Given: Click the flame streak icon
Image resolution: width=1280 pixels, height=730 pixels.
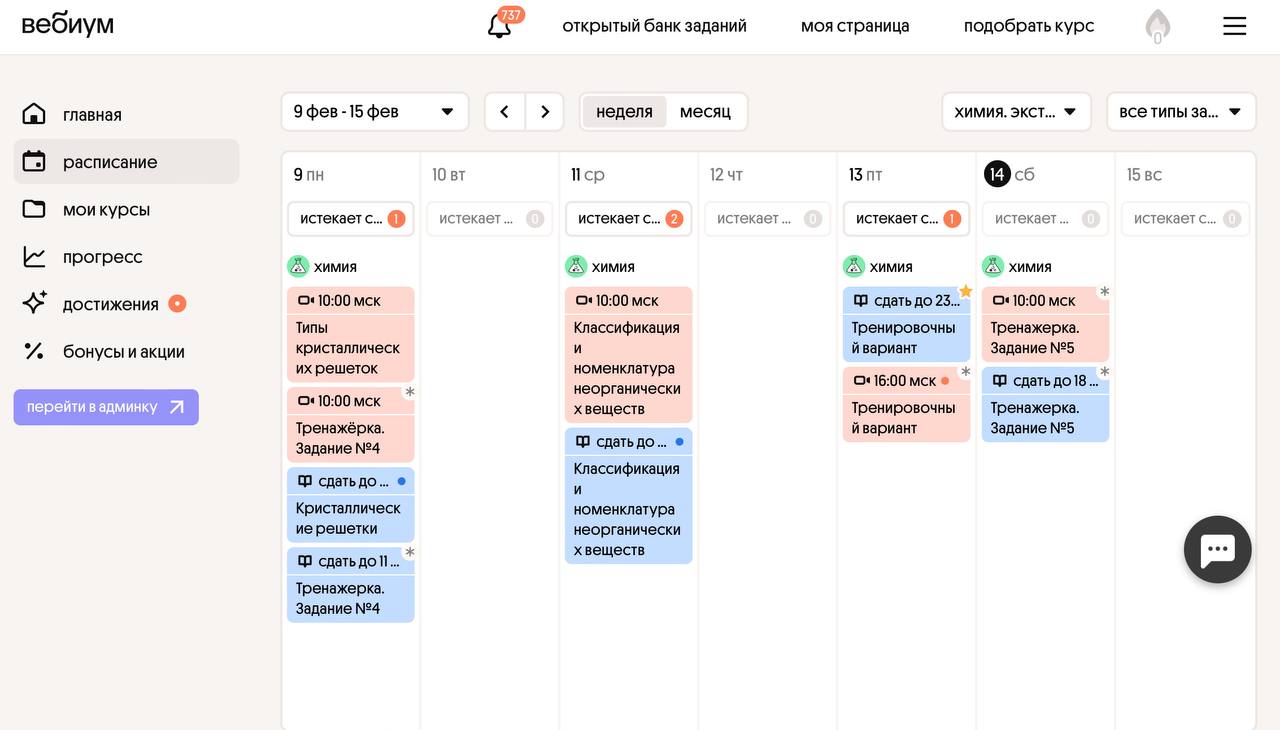Looking at the screenshot, I should click(1157, 26).
